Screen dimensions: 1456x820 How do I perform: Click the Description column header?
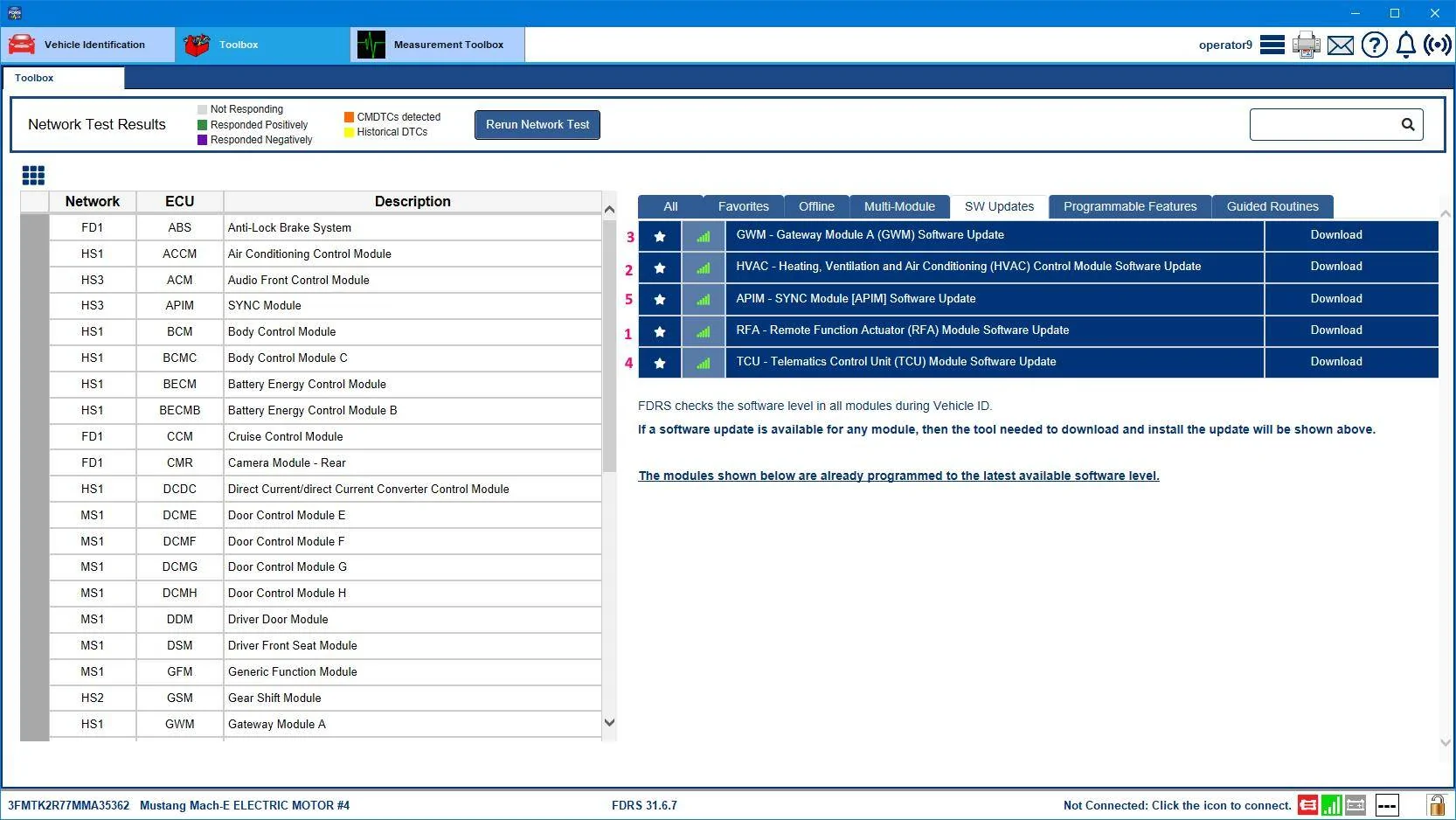click(x=413, y=201)
